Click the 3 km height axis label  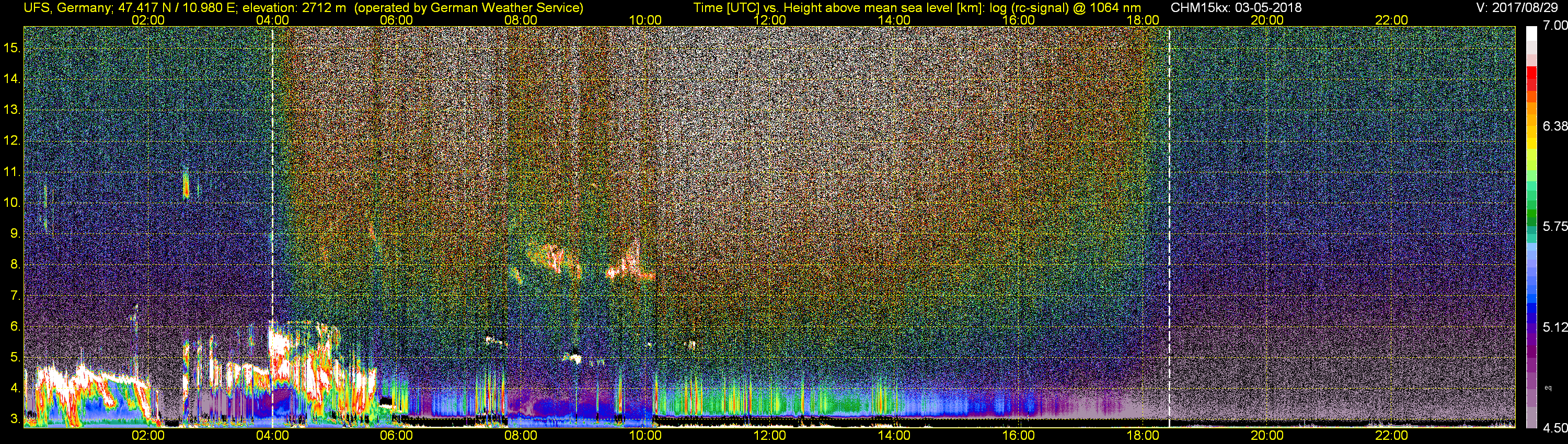click(x=15, y=419)
